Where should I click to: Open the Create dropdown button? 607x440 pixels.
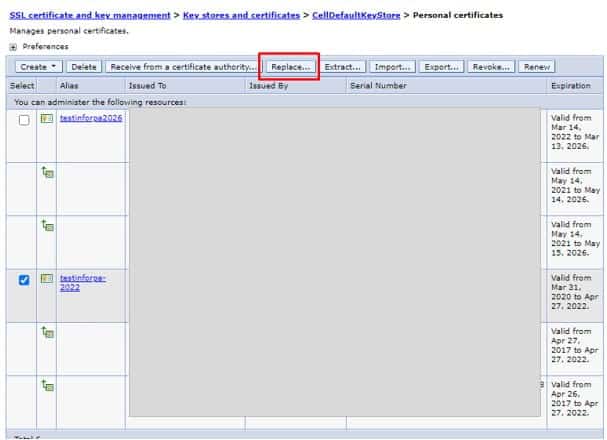pyautogui.click(x=38, y=67)
